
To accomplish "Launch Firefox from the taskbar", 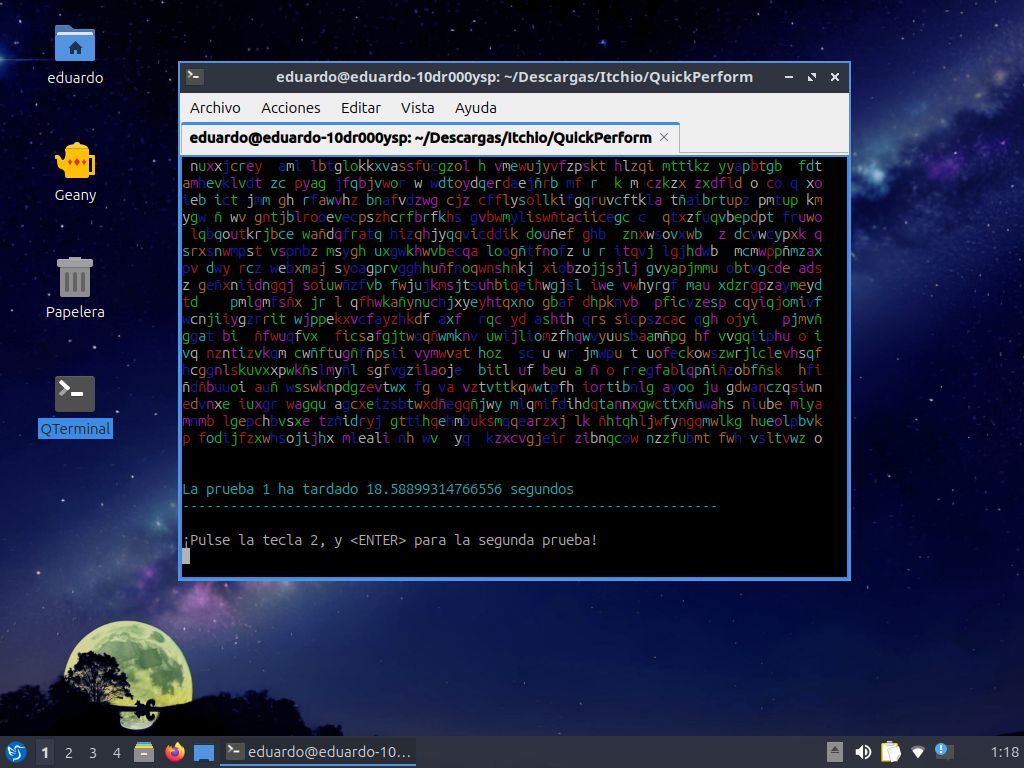I will coord(174,752).
